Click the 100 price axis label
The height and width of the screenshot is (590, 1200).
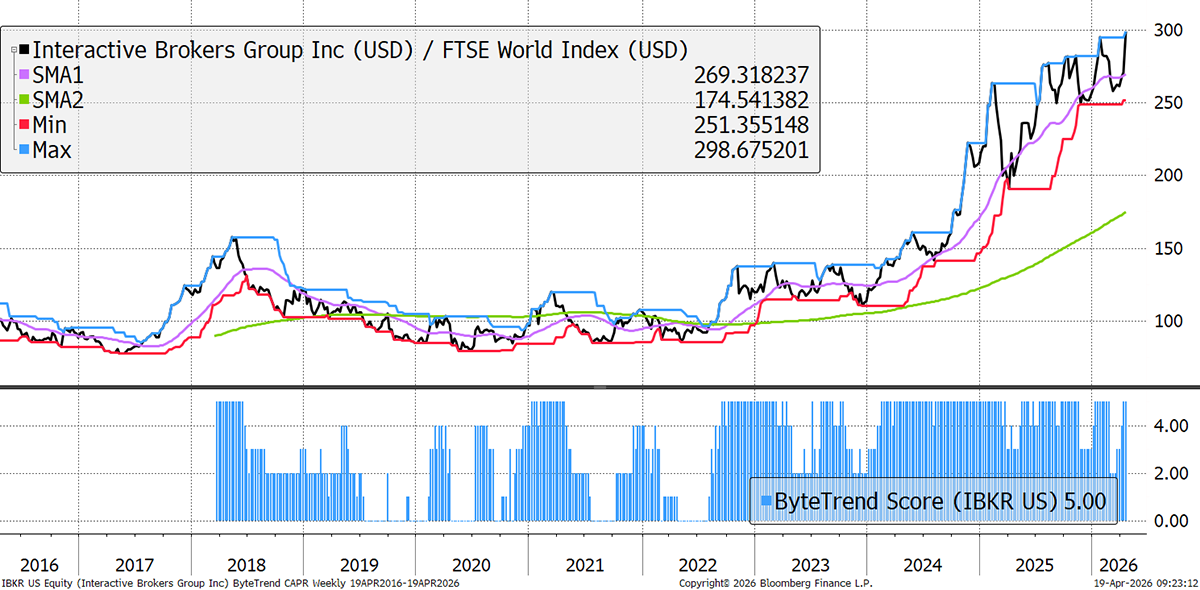pos(1170,321)
